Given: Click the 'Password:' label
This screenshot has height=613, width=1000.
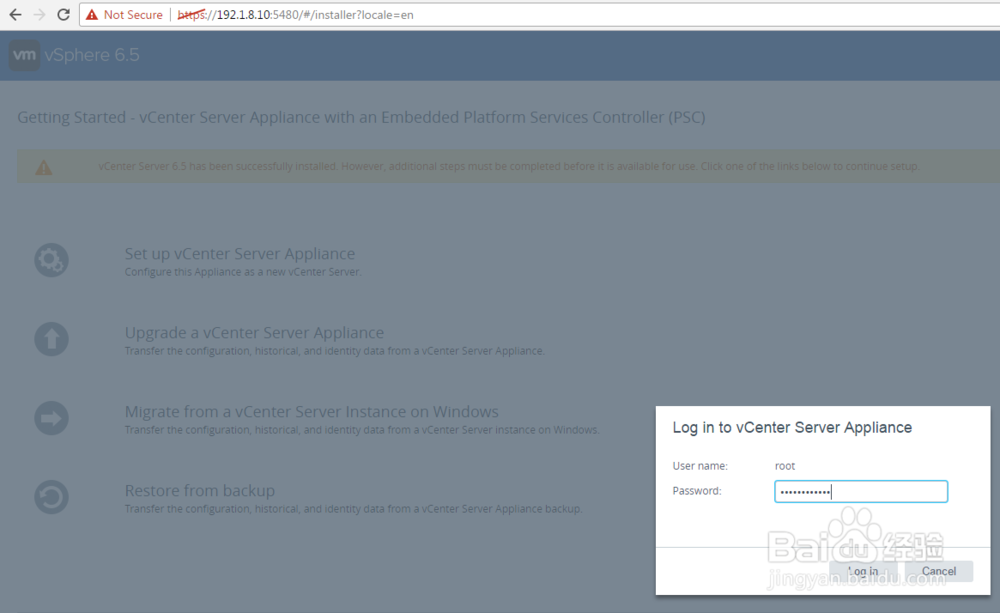Looking at the screenshot, I should [697, 491].
